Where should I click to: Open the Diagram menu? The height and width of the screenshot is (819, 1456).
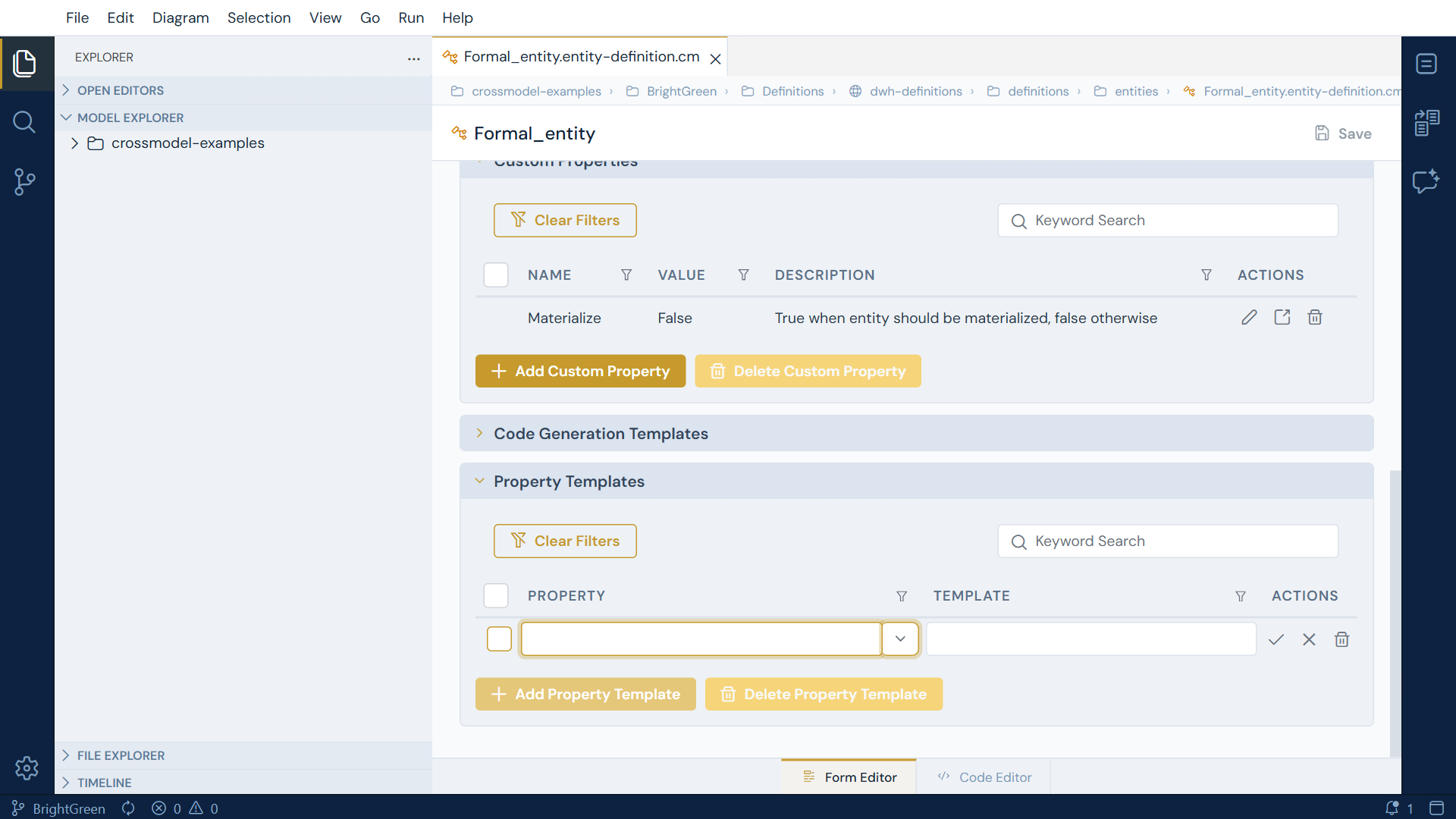pyautogui.click(x=180, y=17)
